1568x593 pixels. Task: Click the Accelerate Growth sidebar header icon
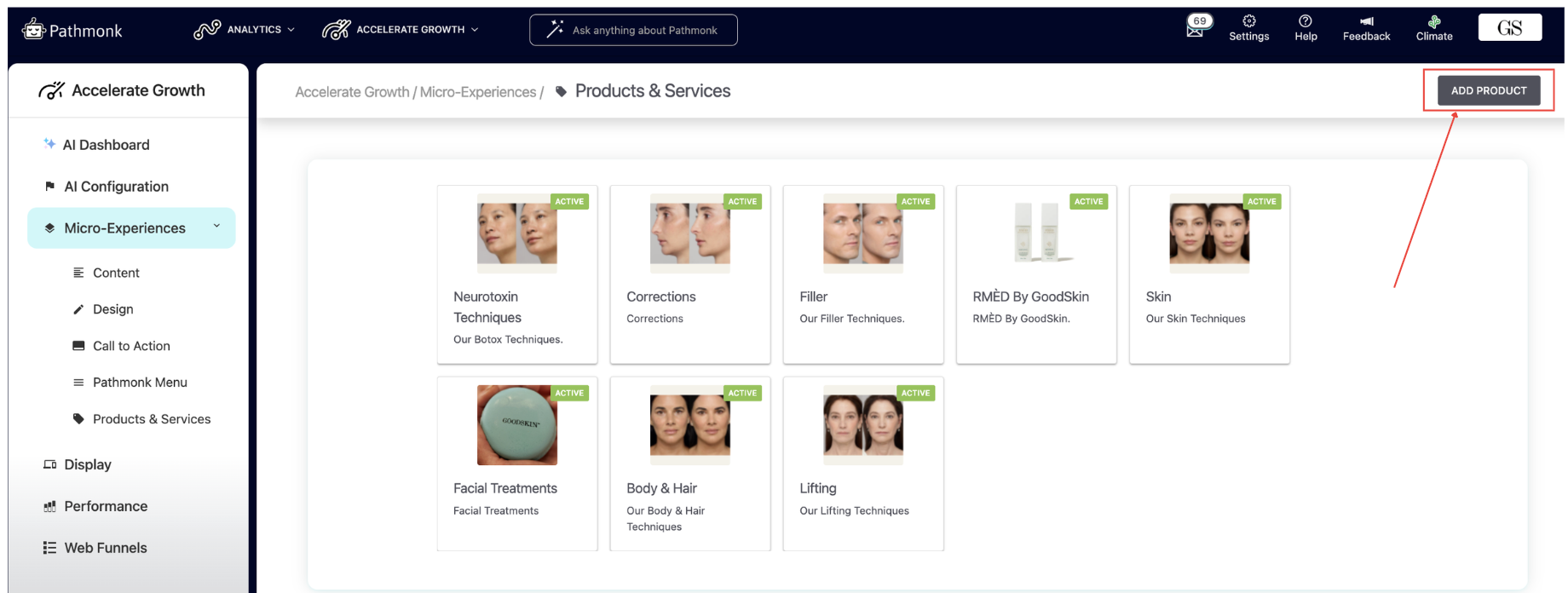point(51,90)
